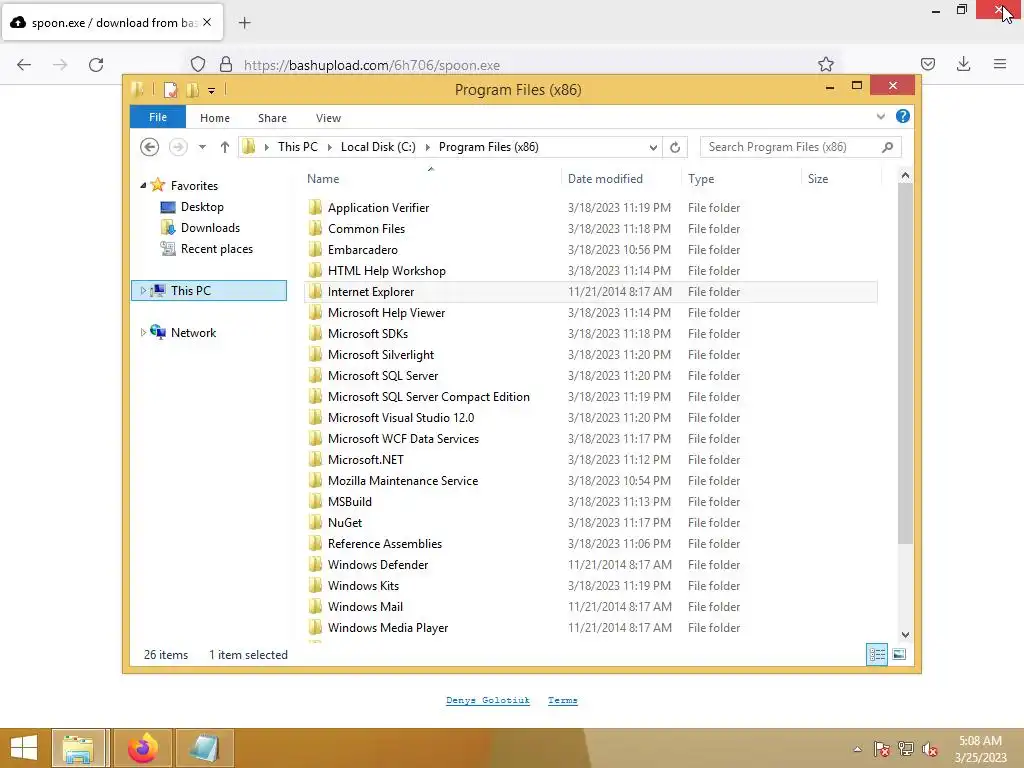1024x768 pixels.
Task: Open the recent locations dropdown
Action: [202, 147]
